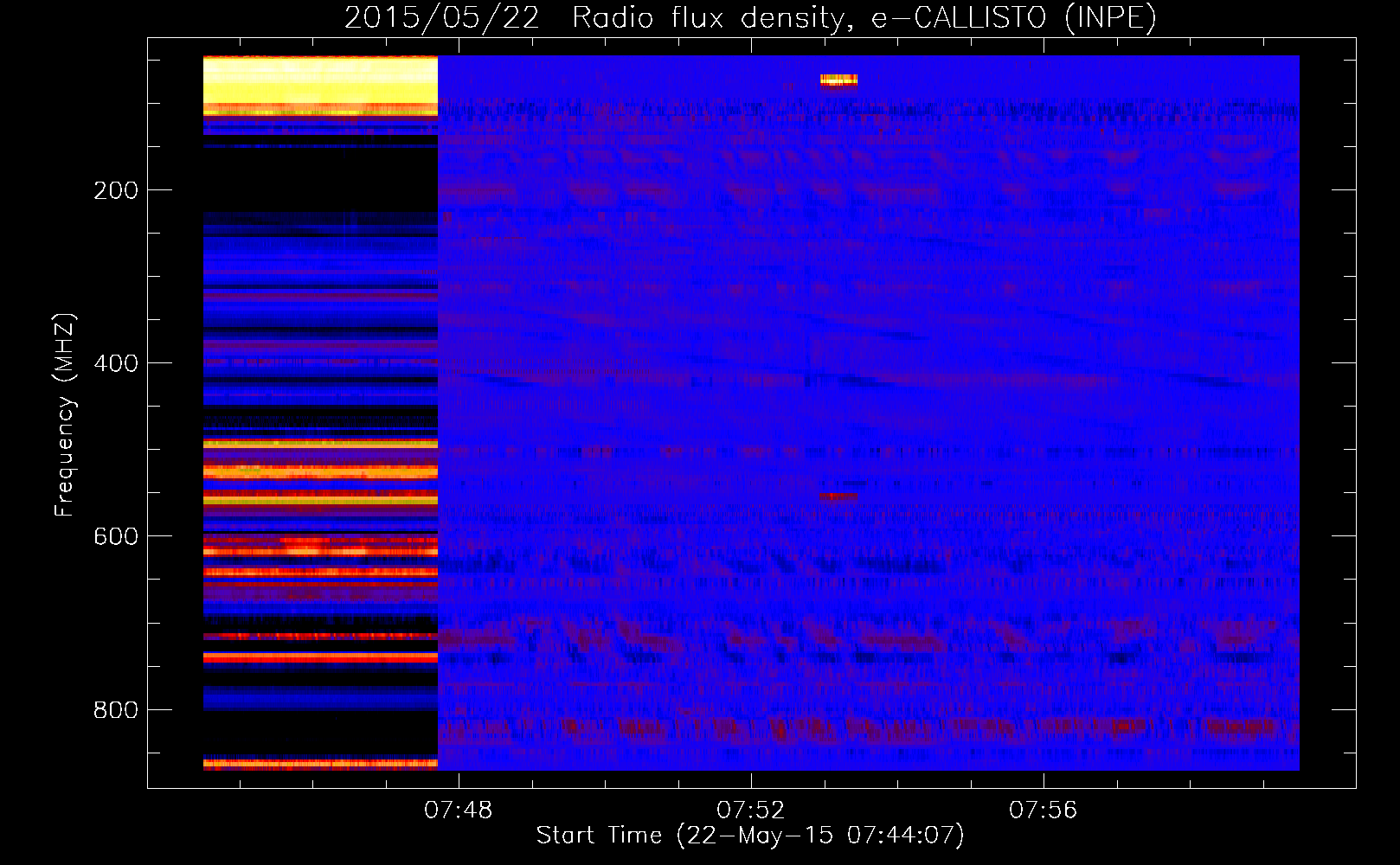Click the '200' frequency tick label
This screenshot has width=1400, height=865.
116,190
